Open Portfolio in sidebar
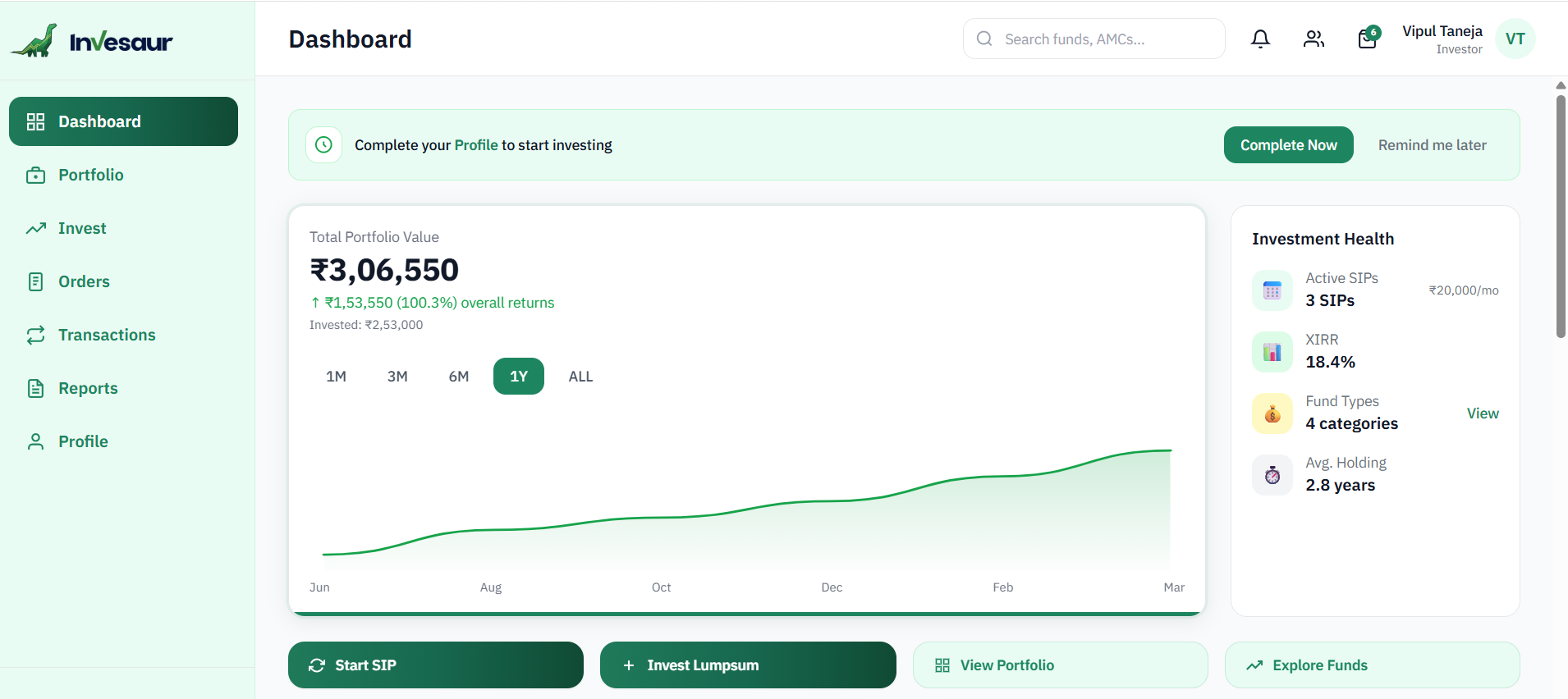 pyautogui.click(x=123, y=175)
